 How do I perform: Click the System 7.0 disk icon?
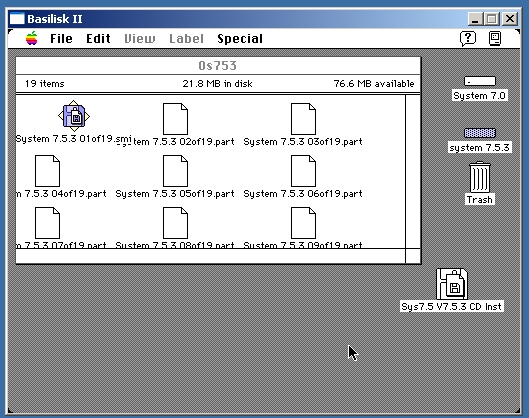479,81
